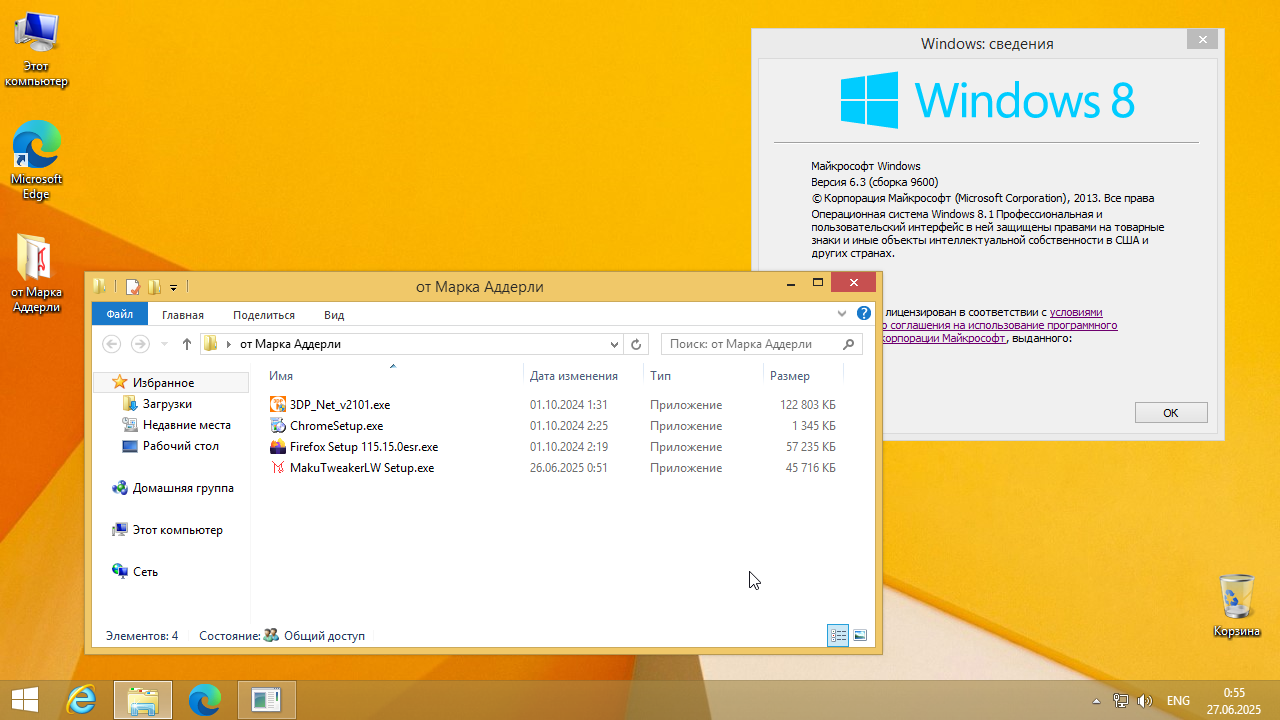
Task: Click the 122 803 КБ size cell
Action: (x=808, y=405)
